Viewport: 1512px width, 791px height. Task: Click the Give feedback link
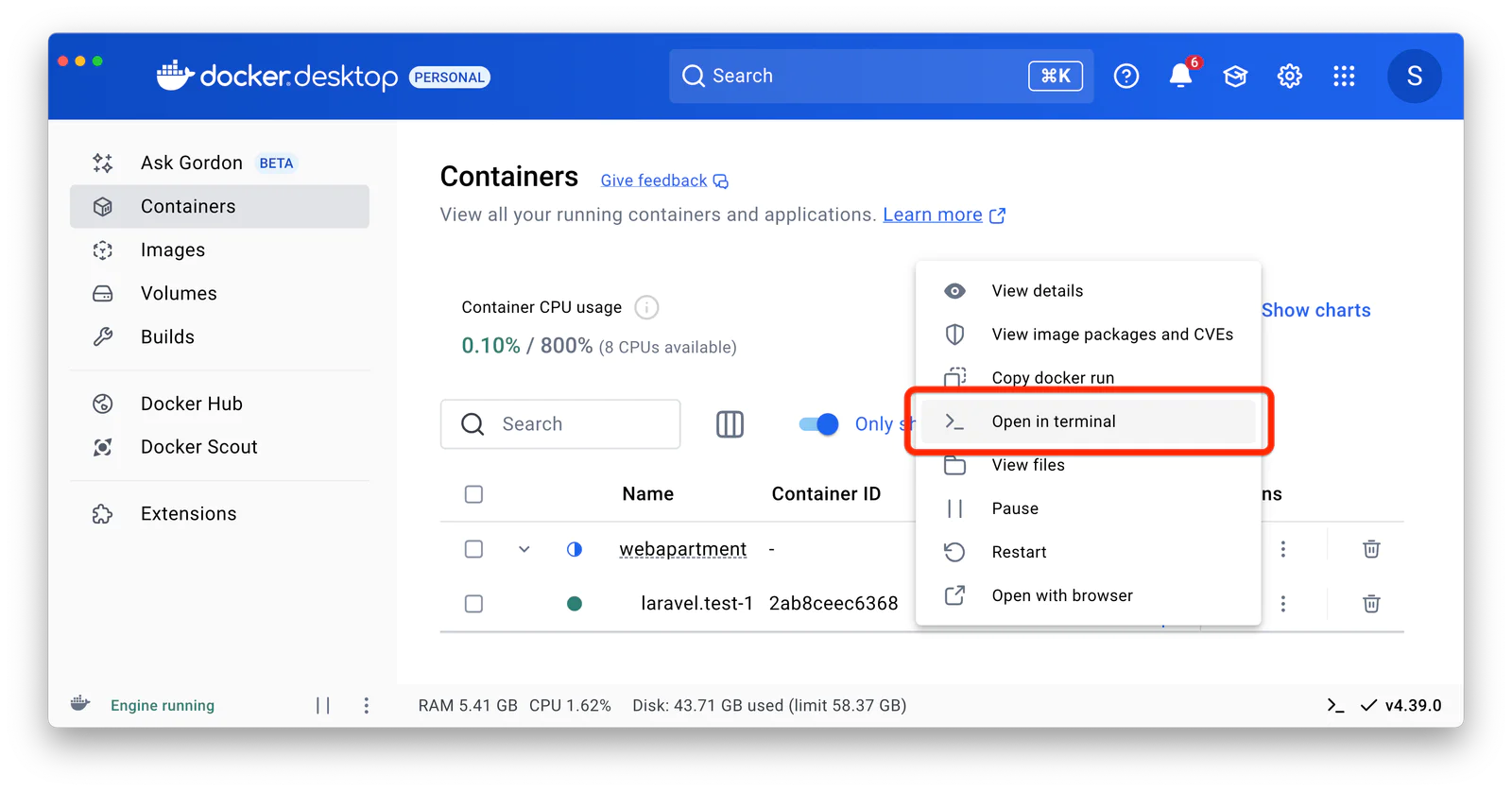[664, 181]
